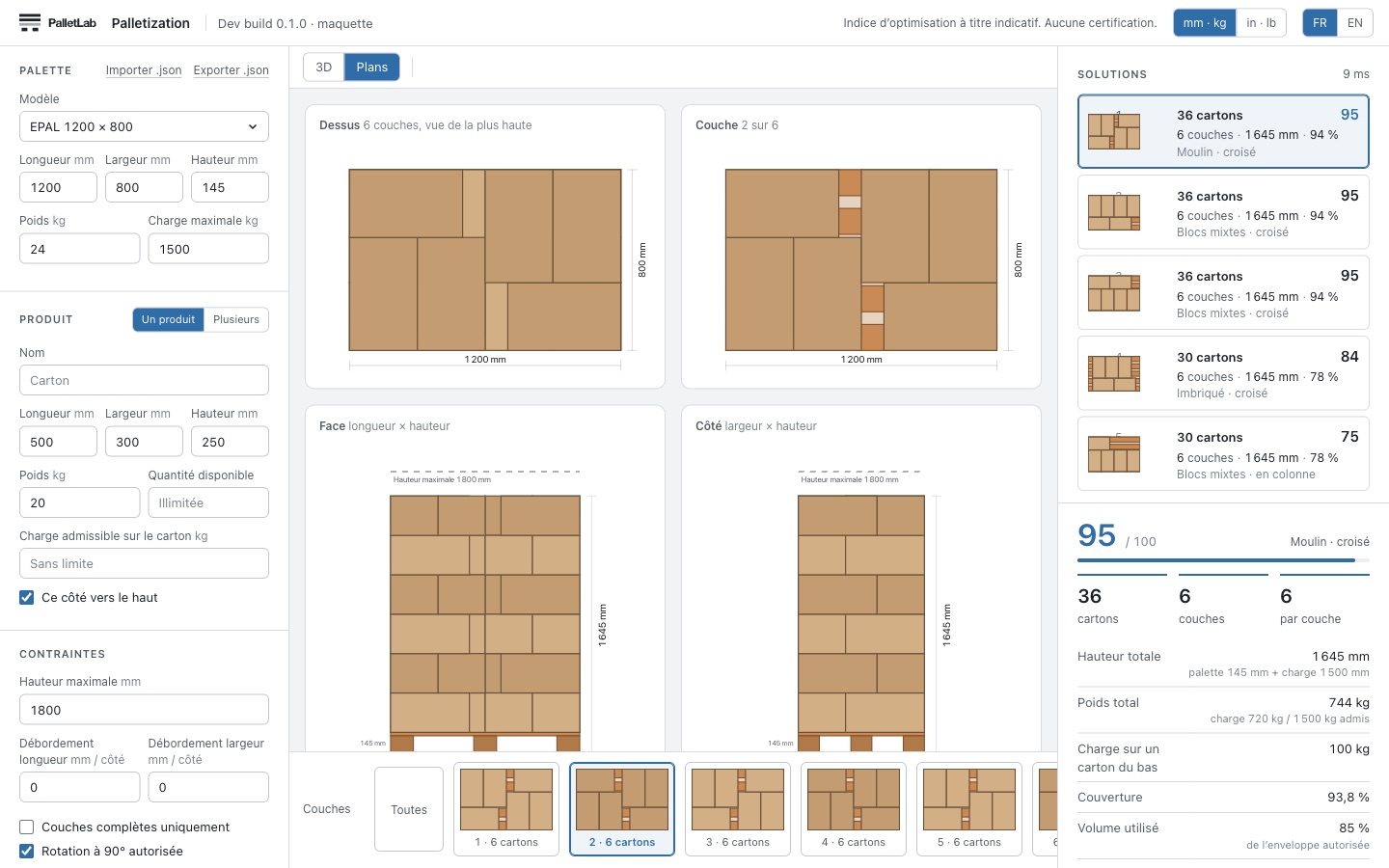Click the product Nom input field

[144, 380]
